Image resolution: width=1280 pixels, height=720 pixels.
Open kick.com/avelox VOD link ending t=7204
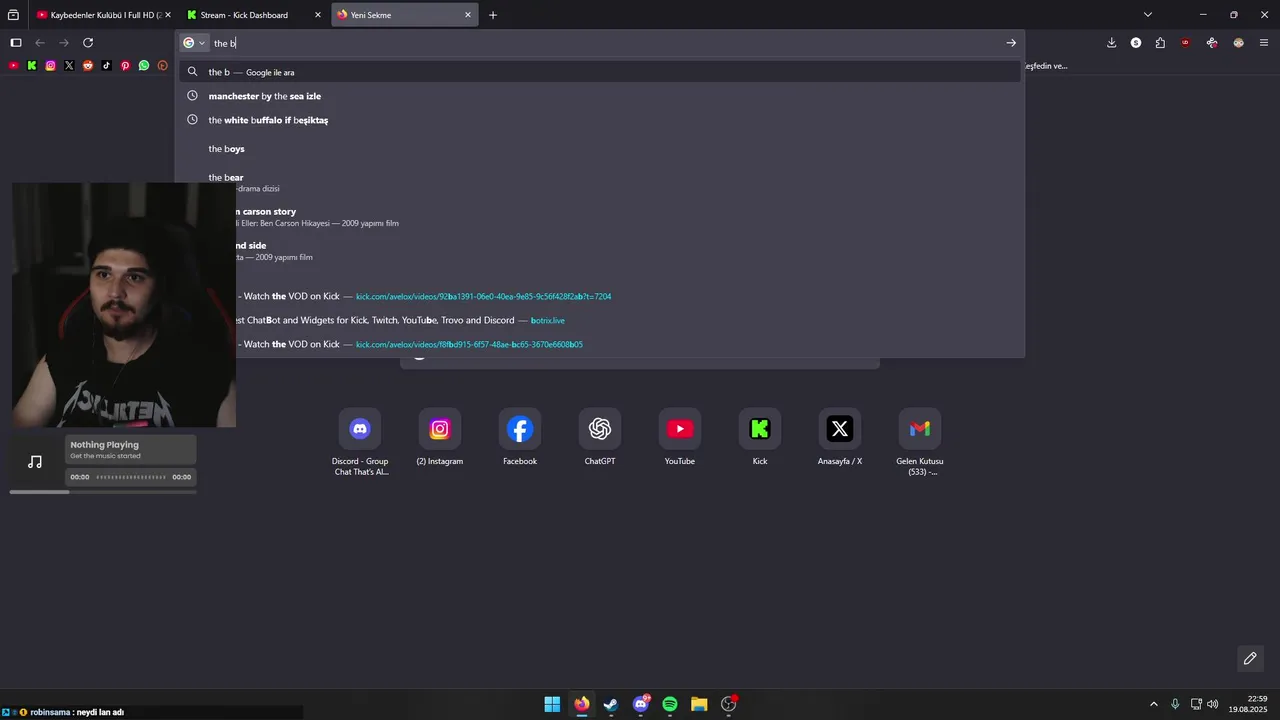483,297
